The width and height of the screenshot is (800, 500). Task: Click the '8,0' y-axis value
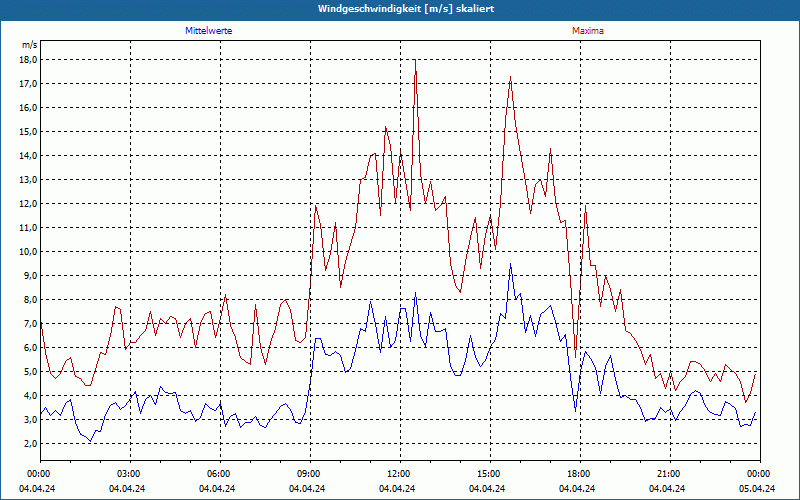click(x=31, y=299)
